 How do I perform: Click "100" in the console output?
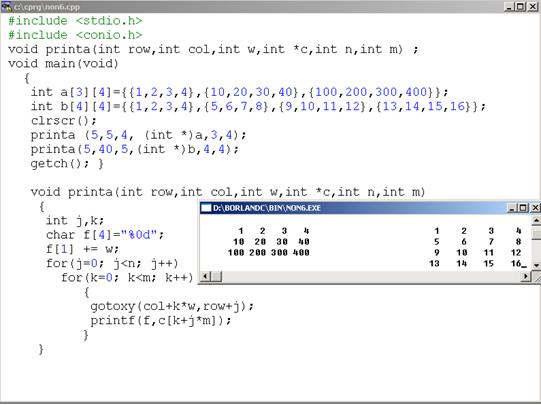[x=236, y=253]
